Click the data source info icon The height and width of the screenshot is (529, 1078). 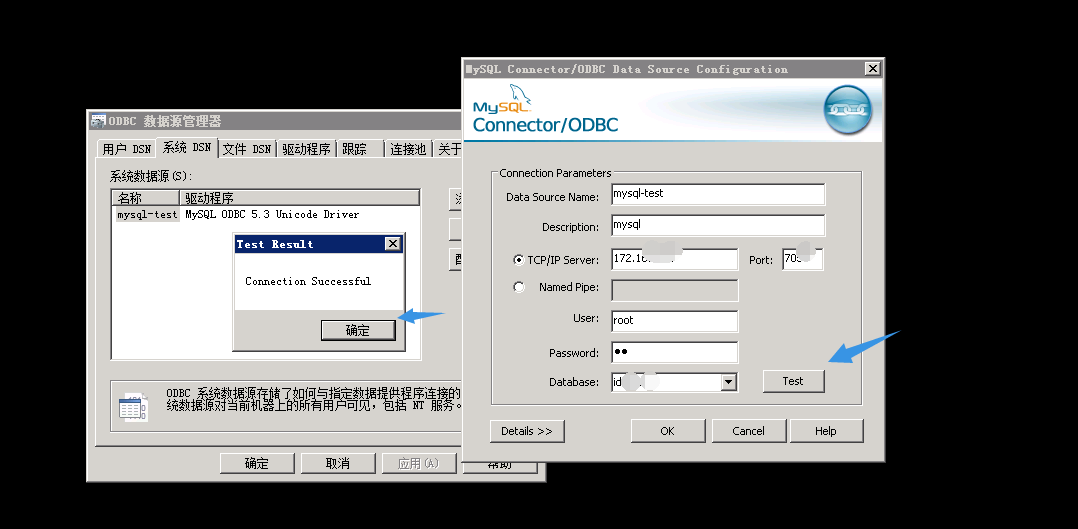[133, 407]
